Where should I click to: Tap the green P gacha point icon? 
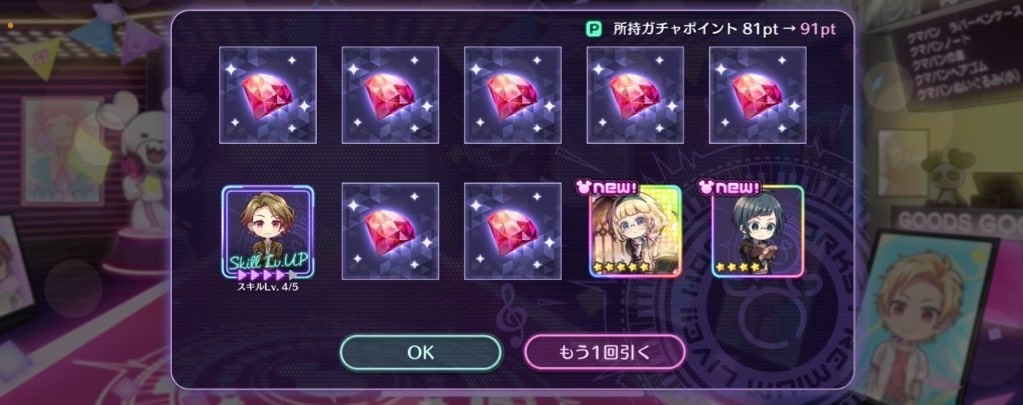(593, 29)
